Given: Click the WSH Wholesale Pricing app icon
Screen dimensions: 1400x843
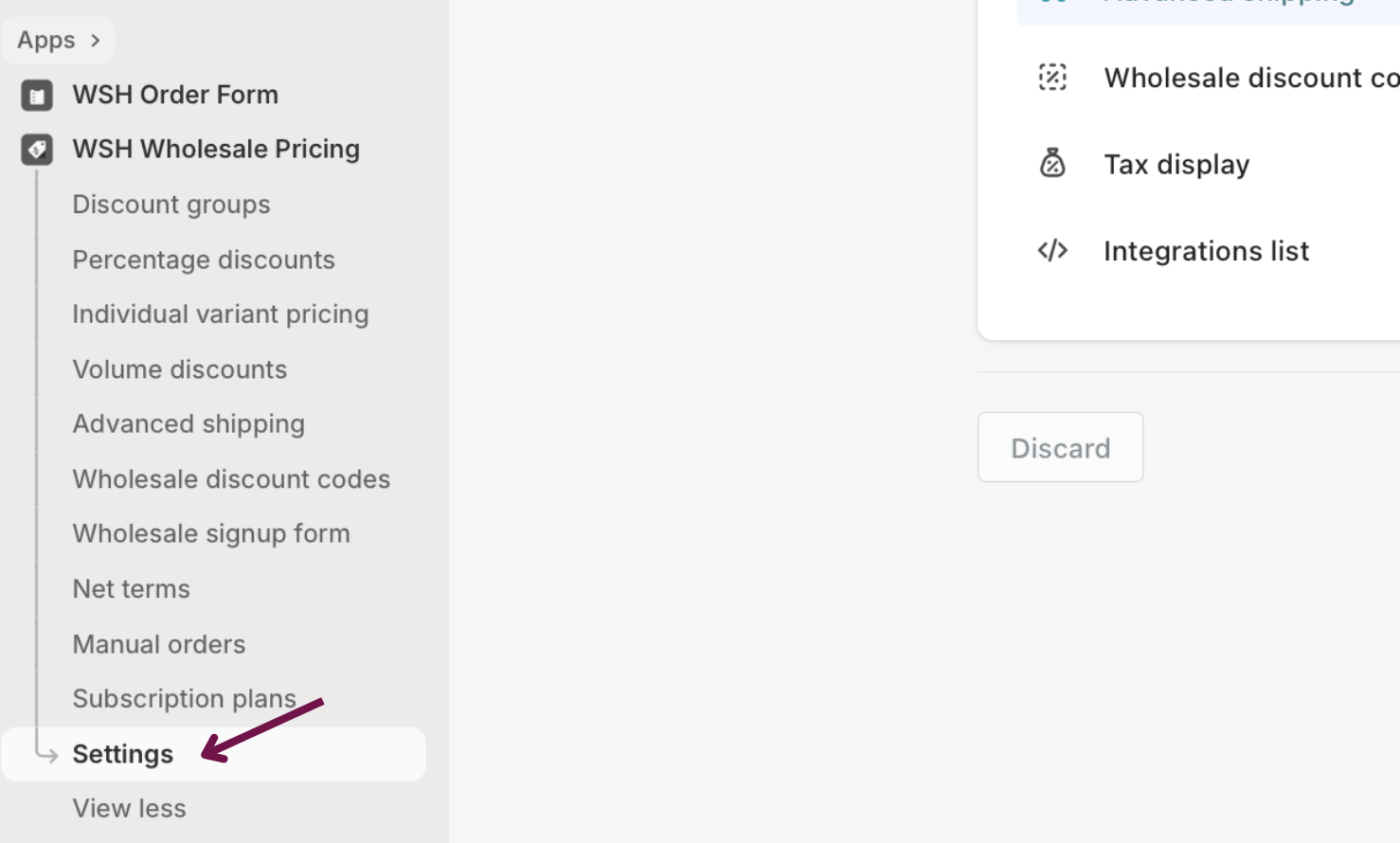Looking at the screenshot, I should [x=37, y=150].
